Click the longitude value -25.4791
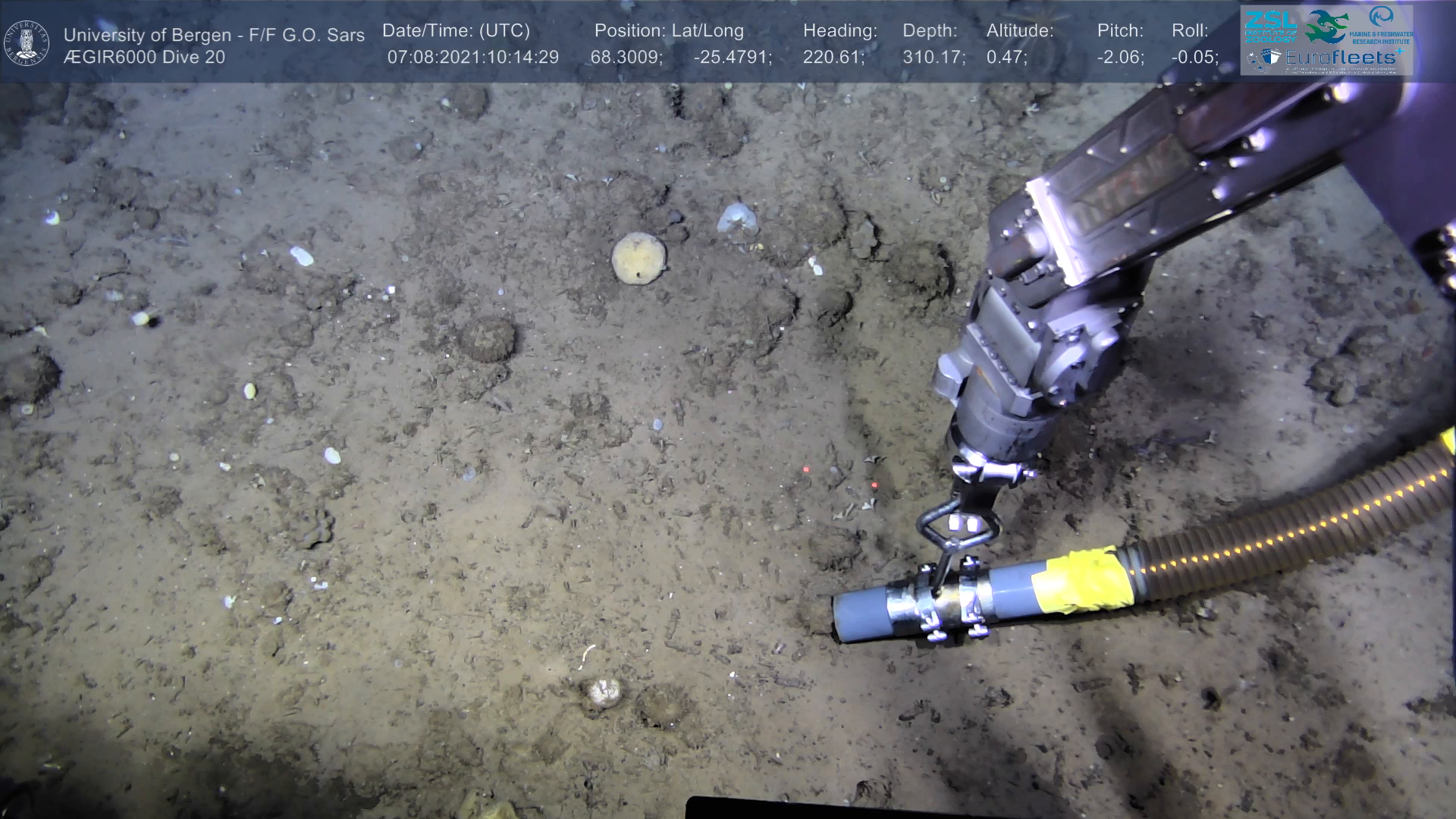The height and width of the screenshot is (819, 1456). click(x=733, y=58)
